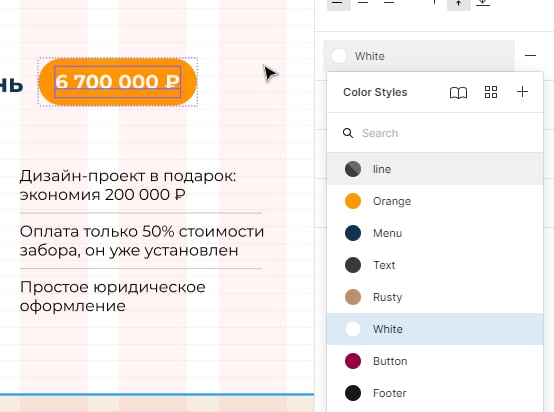The image size is (554, 412).
Task: Select the Rusty color style
Action: click(x=435, y=297)
